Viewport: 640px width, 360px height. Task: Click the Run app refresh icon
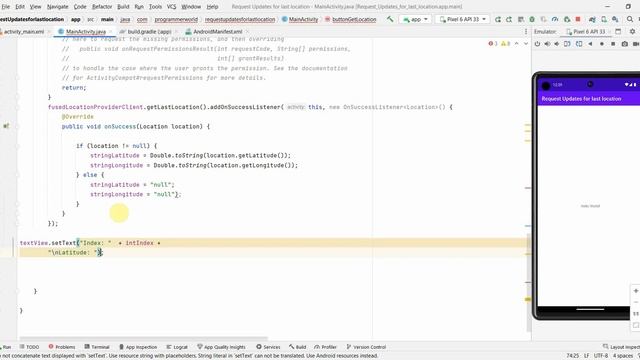(498, 19)
